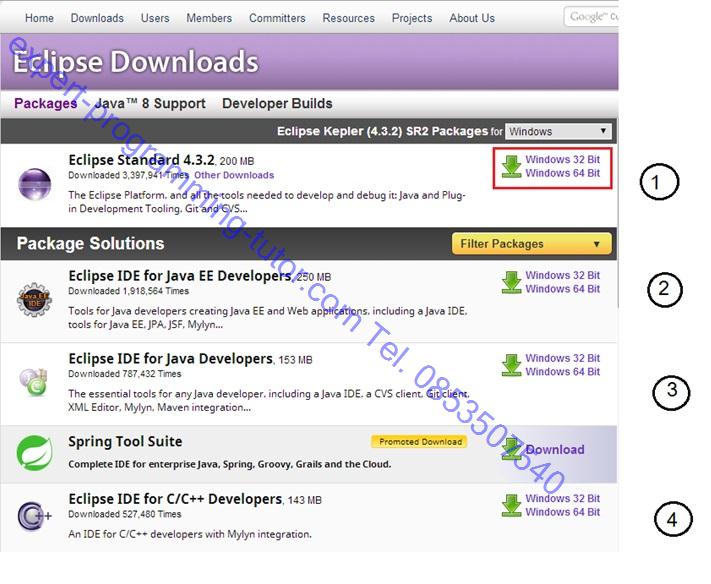This screenshot has height=584, width=711.
Task: Click 'Downloaded 3,397,941 Times' text
Action: [128, 175]
